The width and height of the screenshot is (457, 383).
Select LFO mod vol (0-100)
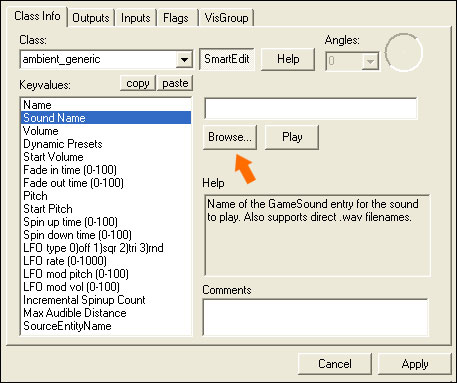point(106,287)
